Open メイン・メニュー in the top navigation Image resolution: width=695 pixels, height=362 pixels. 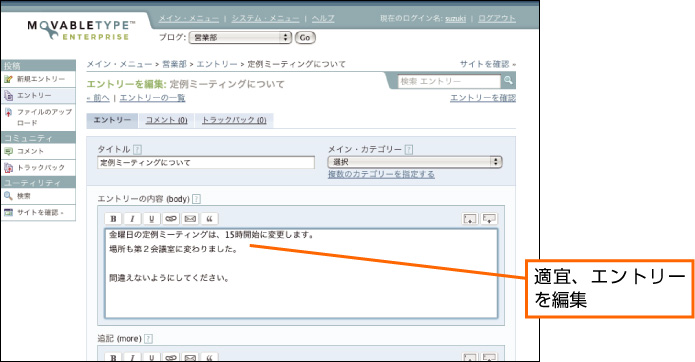pyautogui.click(x=189, y=19)
